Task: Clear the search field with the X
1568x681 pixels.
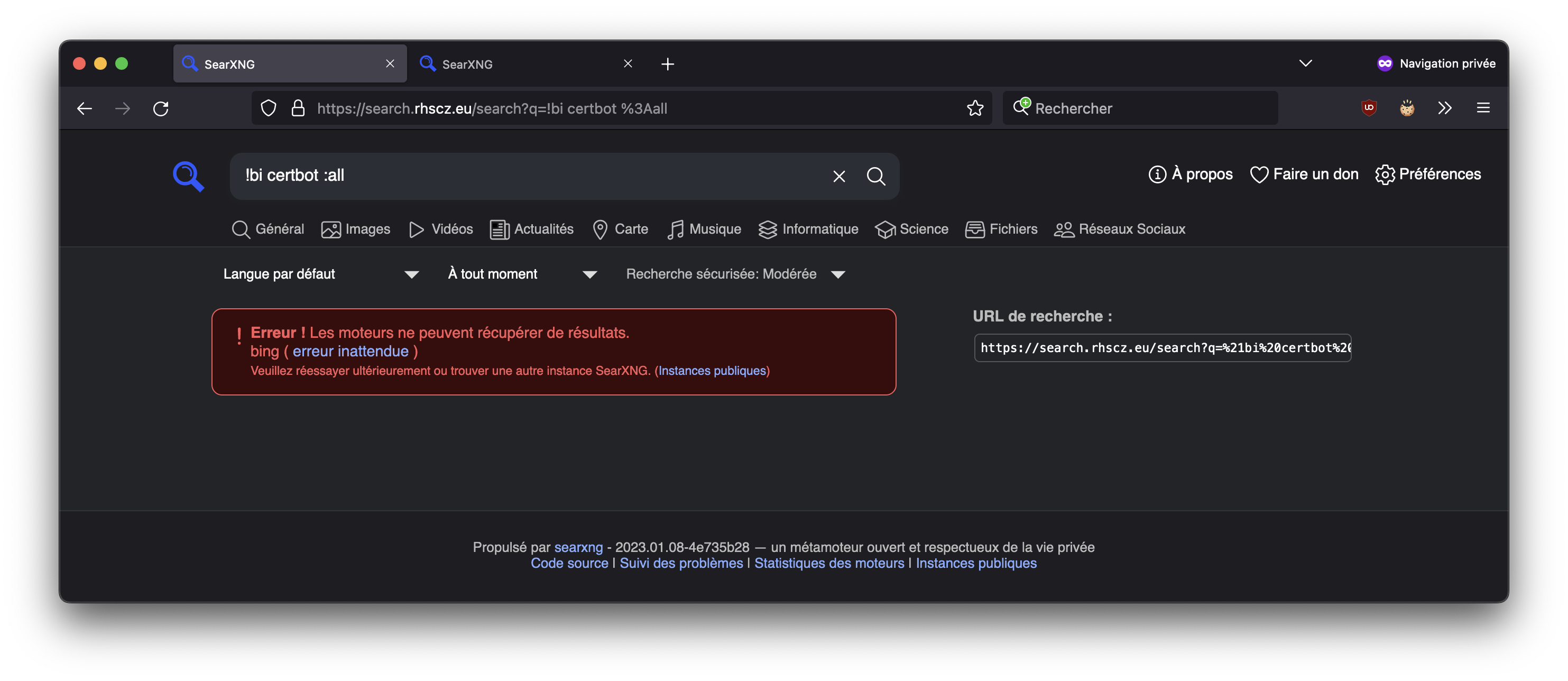Action: [839, 176]
